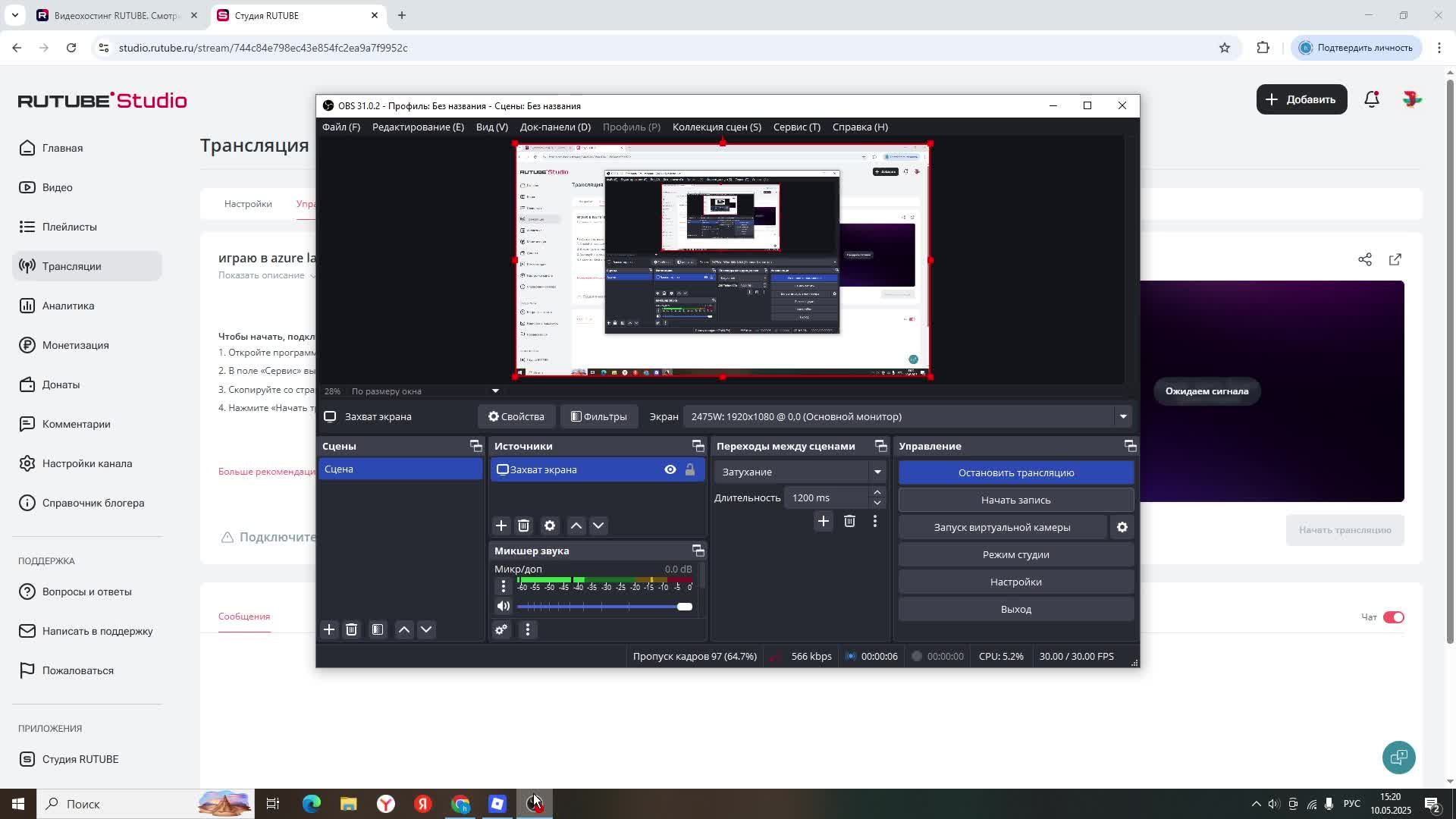This screenshot has height=819, width=1456.
Task: Open source properties gear in Sources panel
Action: [550, 526]
